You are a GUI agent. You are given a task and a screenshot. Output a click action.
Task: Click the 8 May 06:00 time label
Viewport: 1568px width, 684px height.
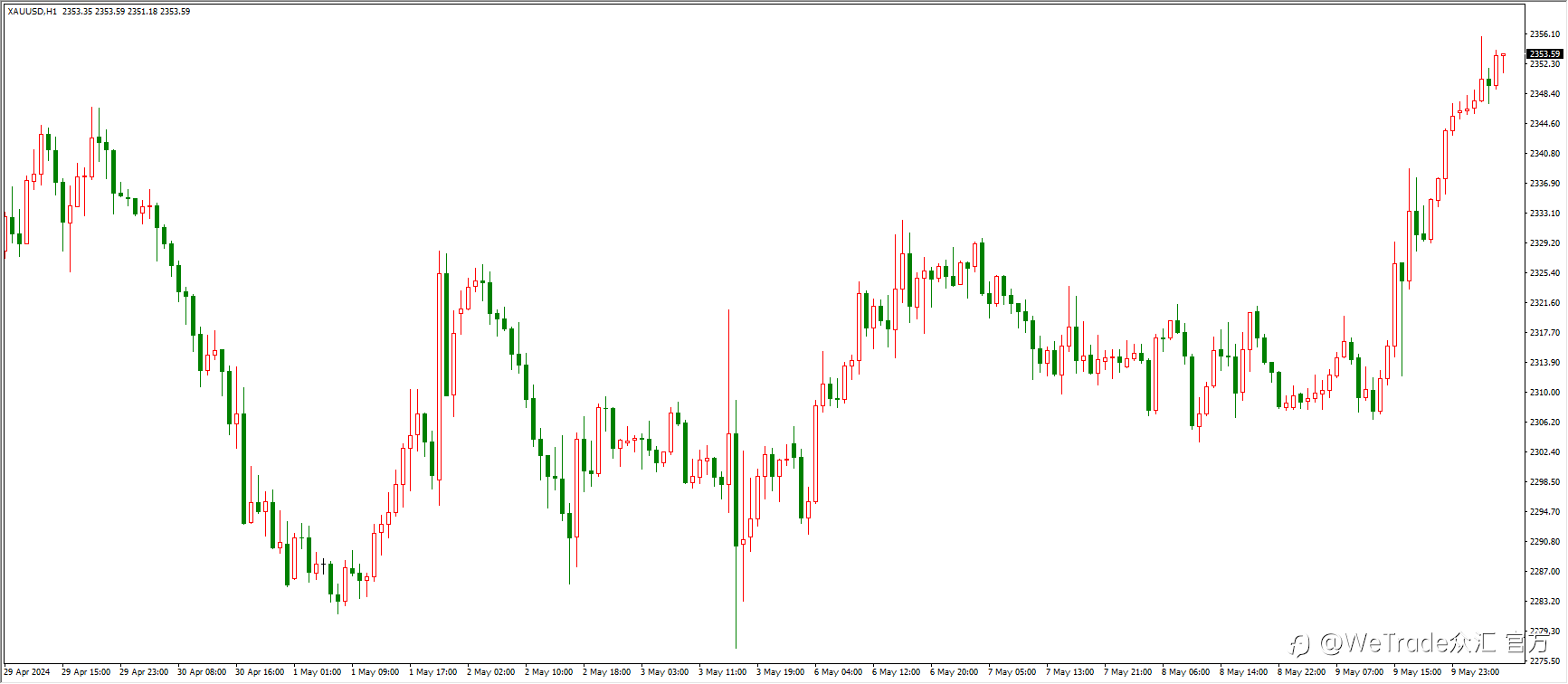(1186, 672)
